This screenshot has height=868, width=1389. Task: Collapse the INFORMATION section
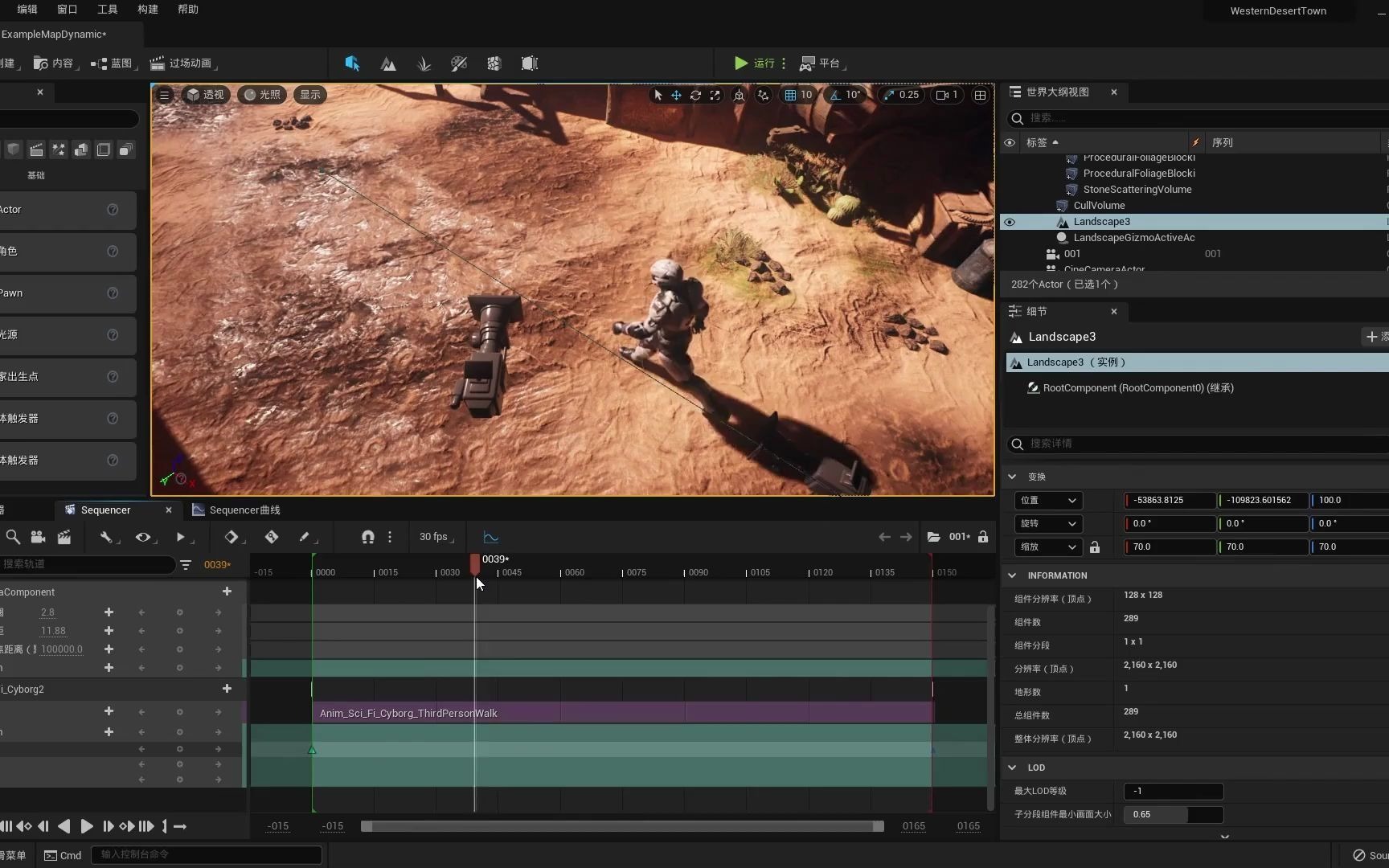pyautogui.click(x=1012, y=575)
